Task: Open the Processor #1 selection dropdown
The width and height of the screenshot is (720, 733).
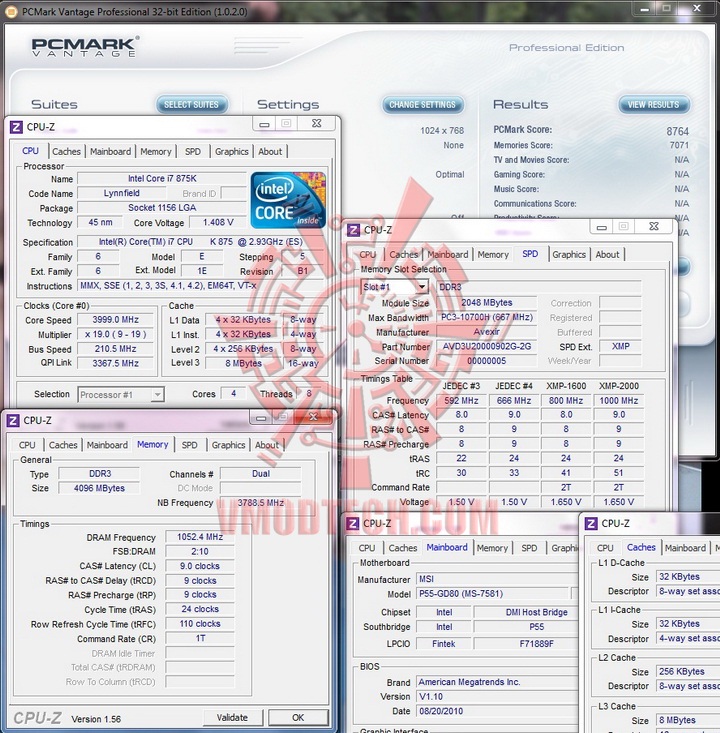Action: click(x=158, y=395)
